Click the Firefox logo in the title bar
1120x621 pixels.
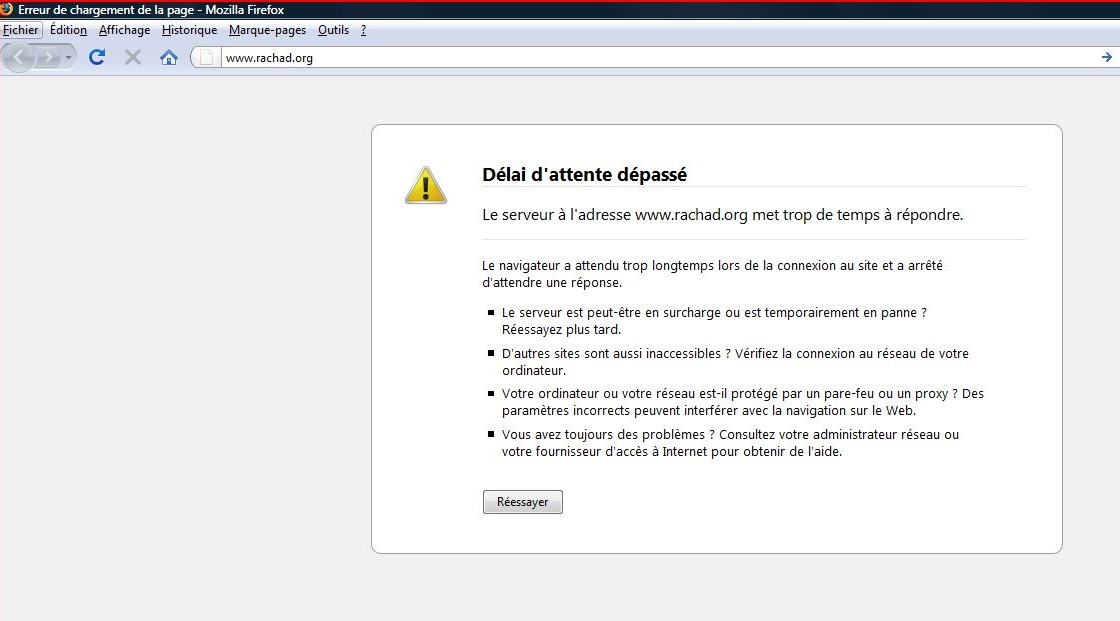[x=6, y=9]
